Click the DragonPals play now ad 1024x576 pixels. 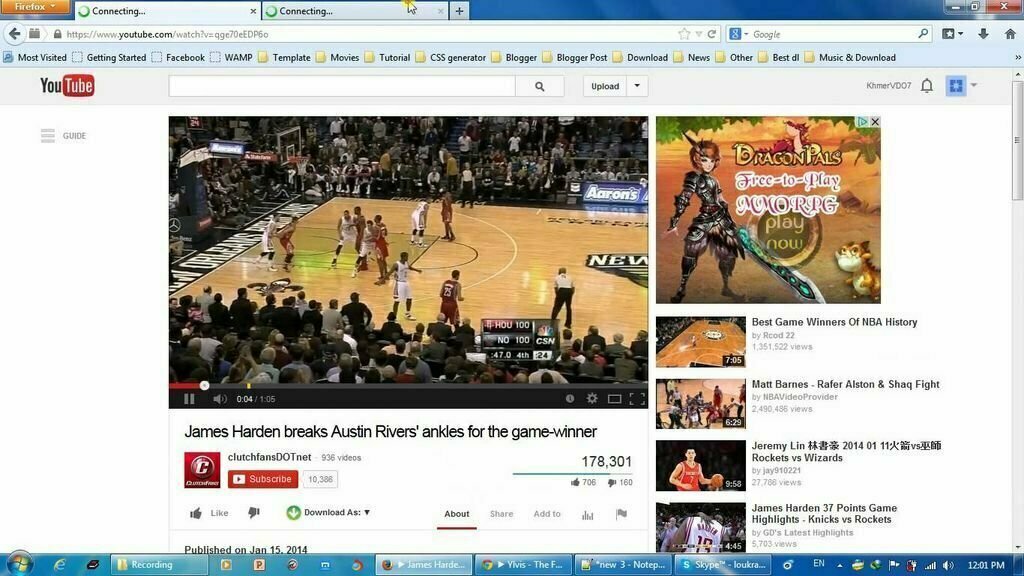(768, 210)
